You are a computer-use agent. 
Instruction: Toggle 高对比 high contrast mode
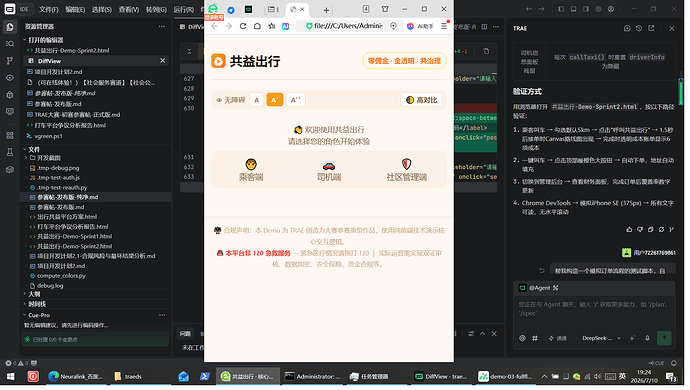pyautogui.click(x=422, y=100)
